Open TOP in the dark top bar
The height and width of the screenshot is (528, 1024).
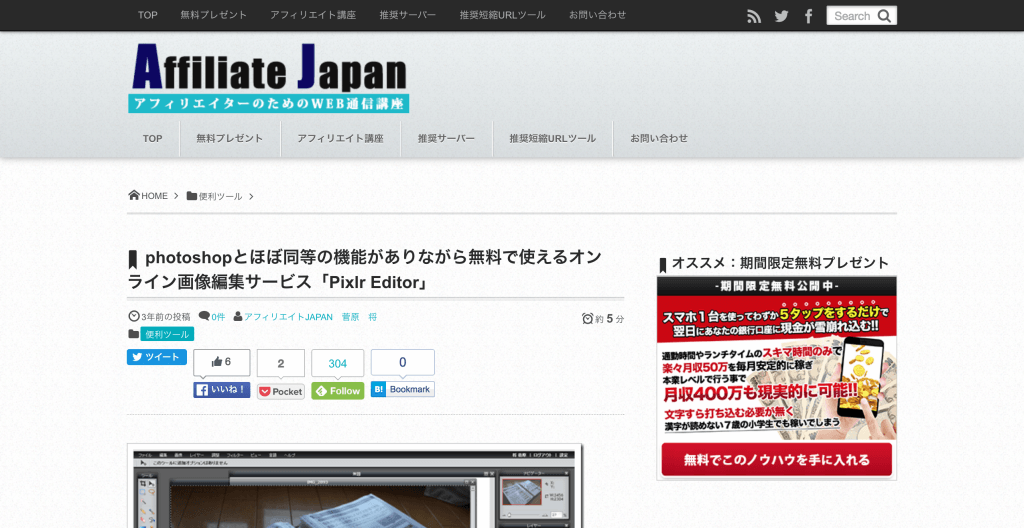(148, 14)
